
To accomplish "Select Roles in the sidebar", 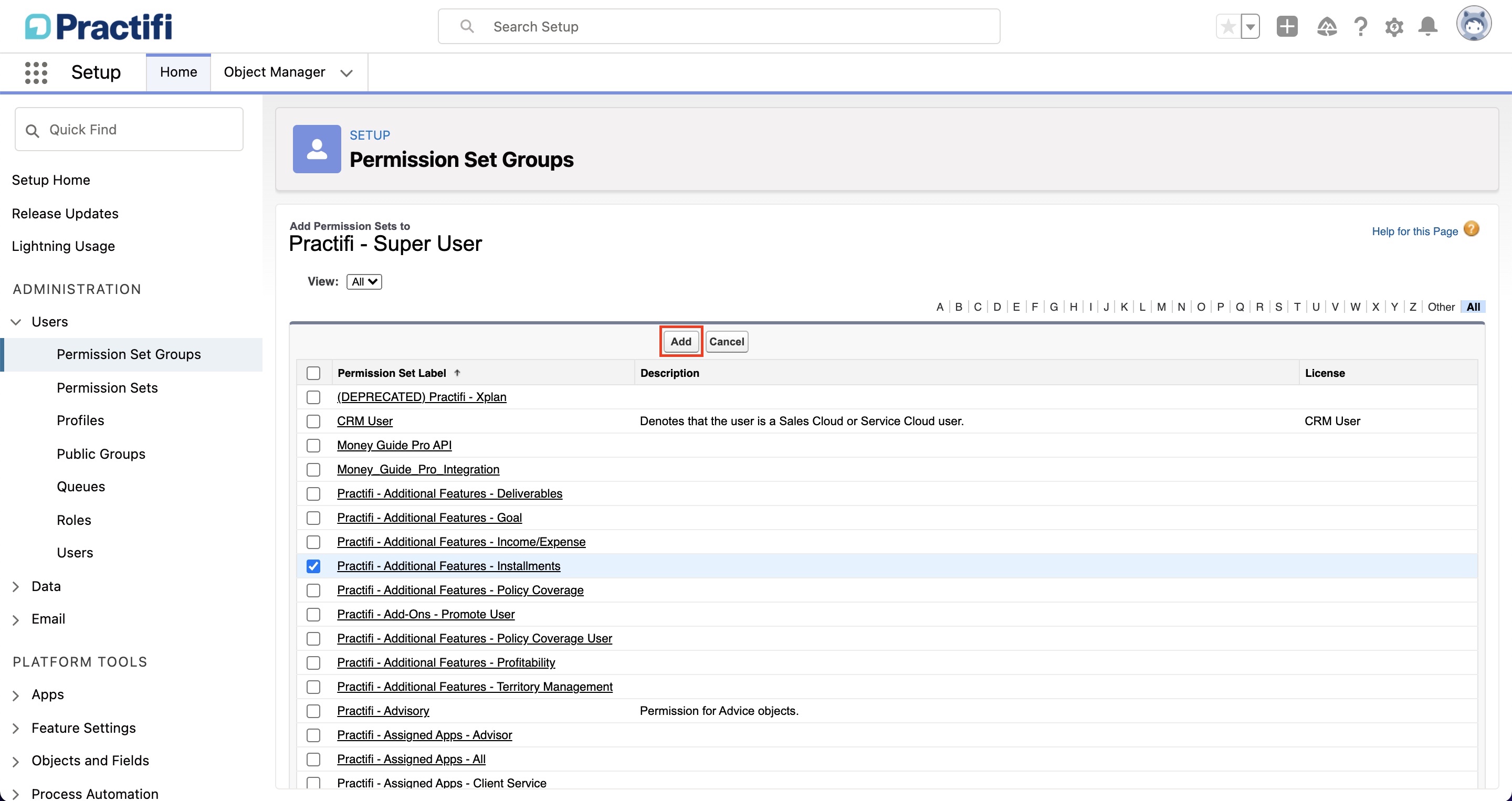I will coord(74,521).
